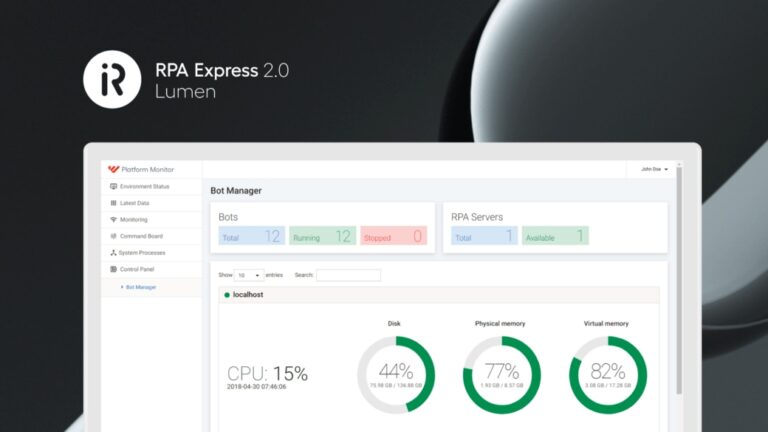The width and height of the screenshot is (768, 432).
Task: Click the green localhost status dot
Action: click(x=227, y=295)
